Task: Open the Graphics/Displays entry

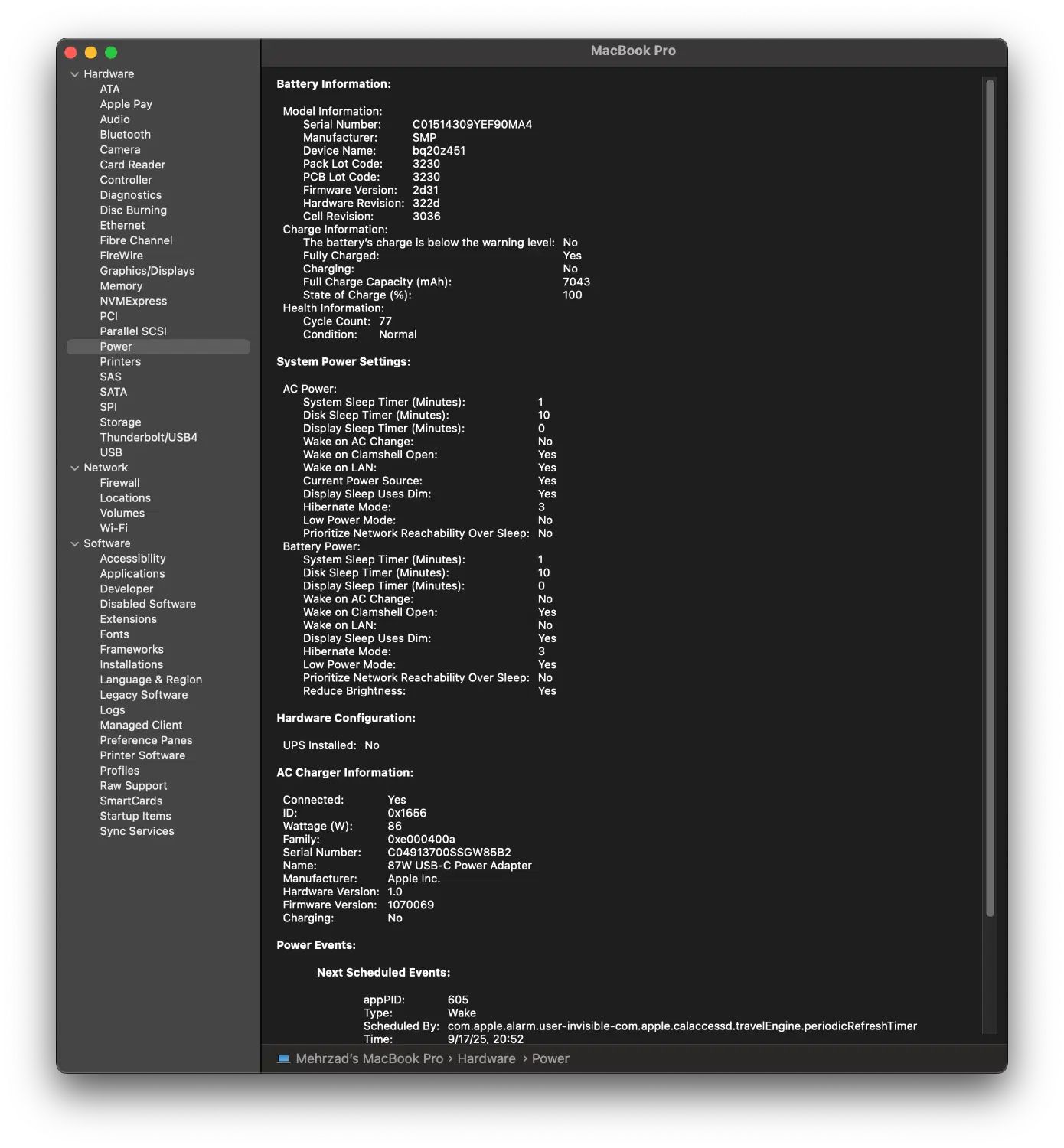Action: click(147, 271)
